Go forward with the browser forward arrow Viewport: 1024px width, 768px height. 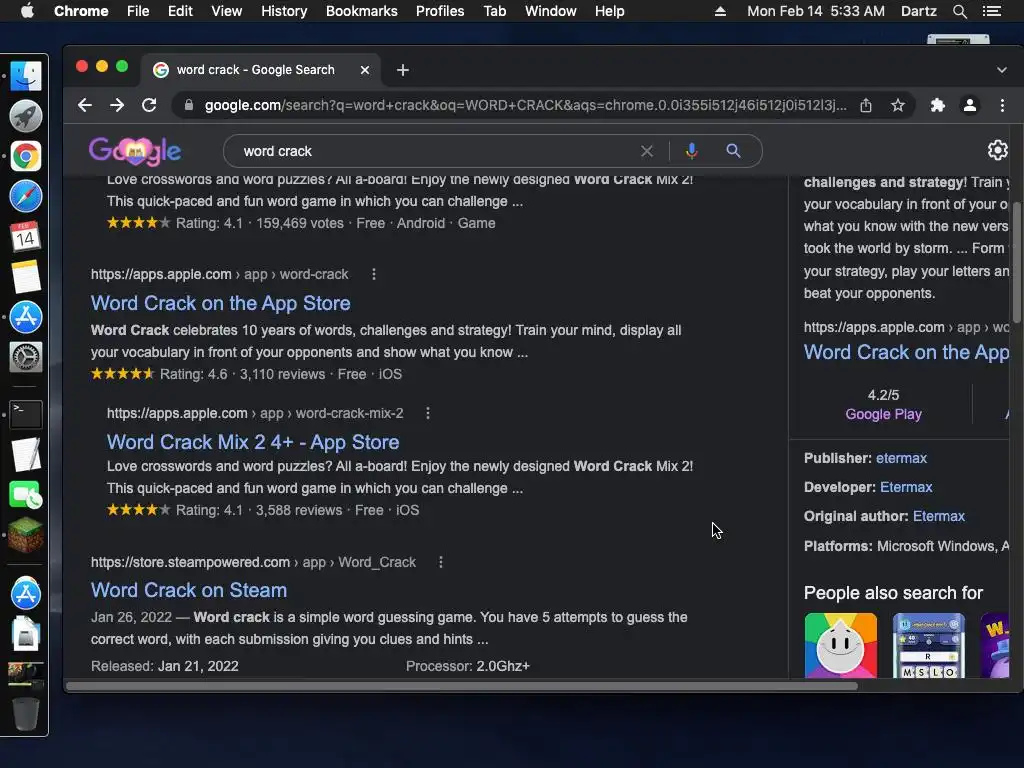[x=117, y=105]
